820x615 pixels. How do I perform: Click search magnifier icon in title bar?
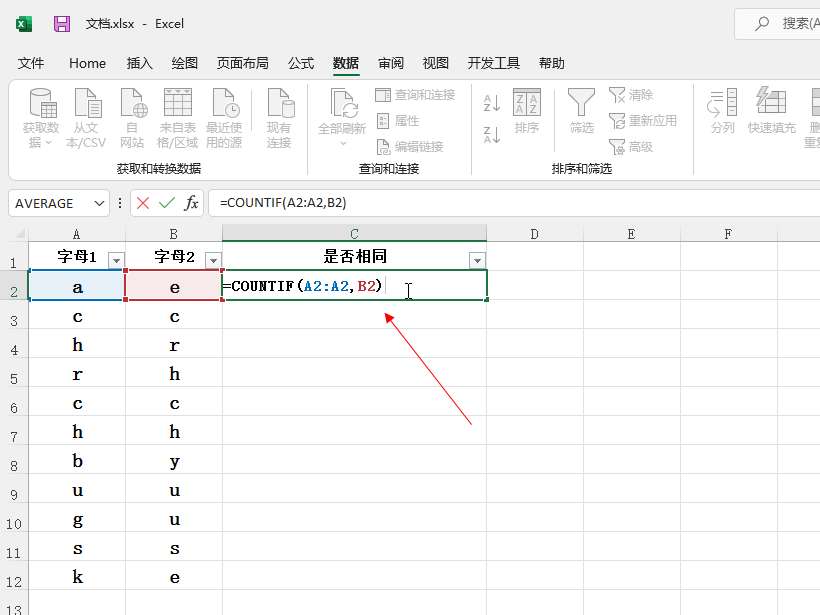click(762, 23)
